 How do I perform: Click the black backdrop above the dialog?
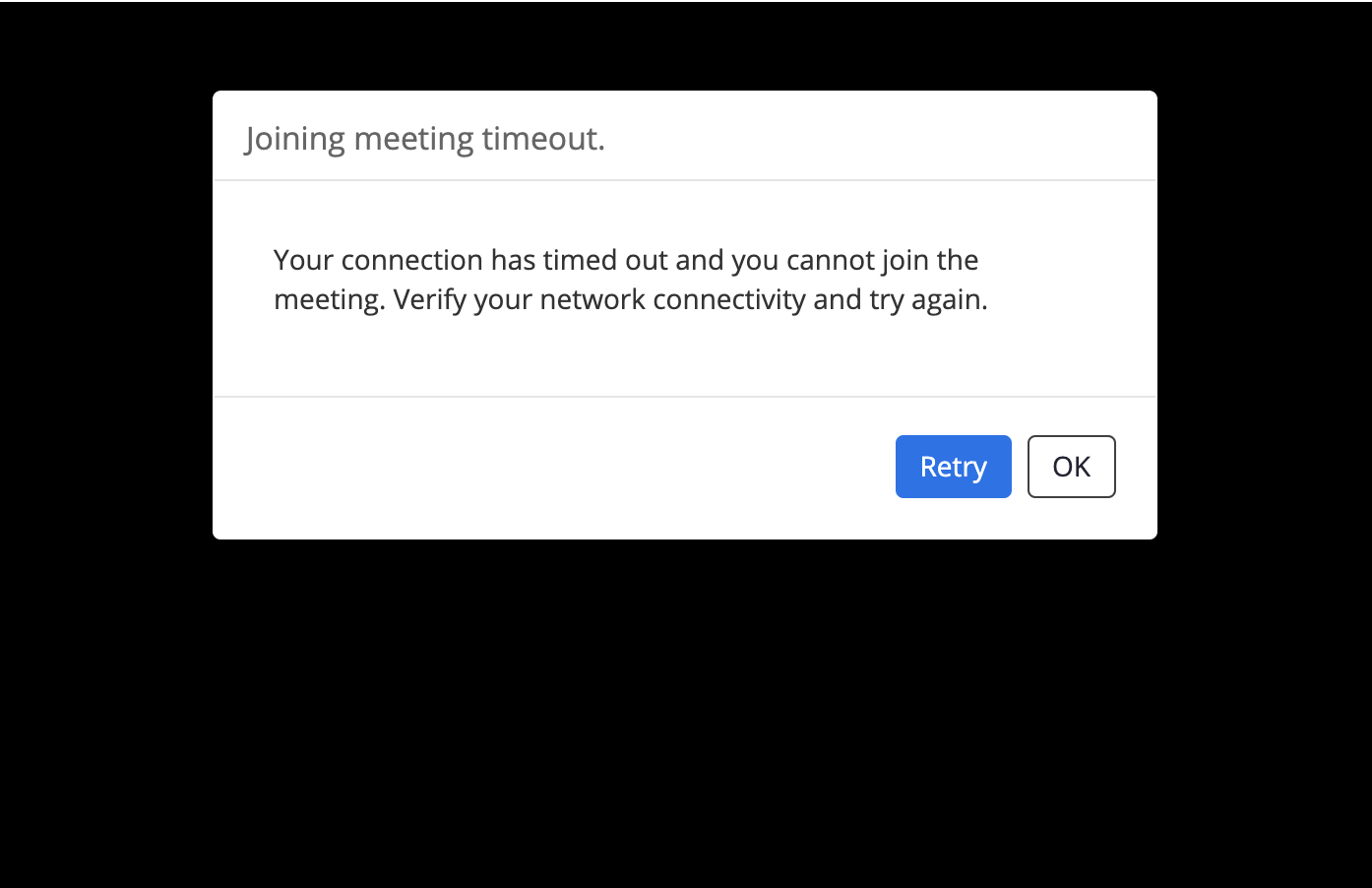pyautogui.click(x=685, y=45)
